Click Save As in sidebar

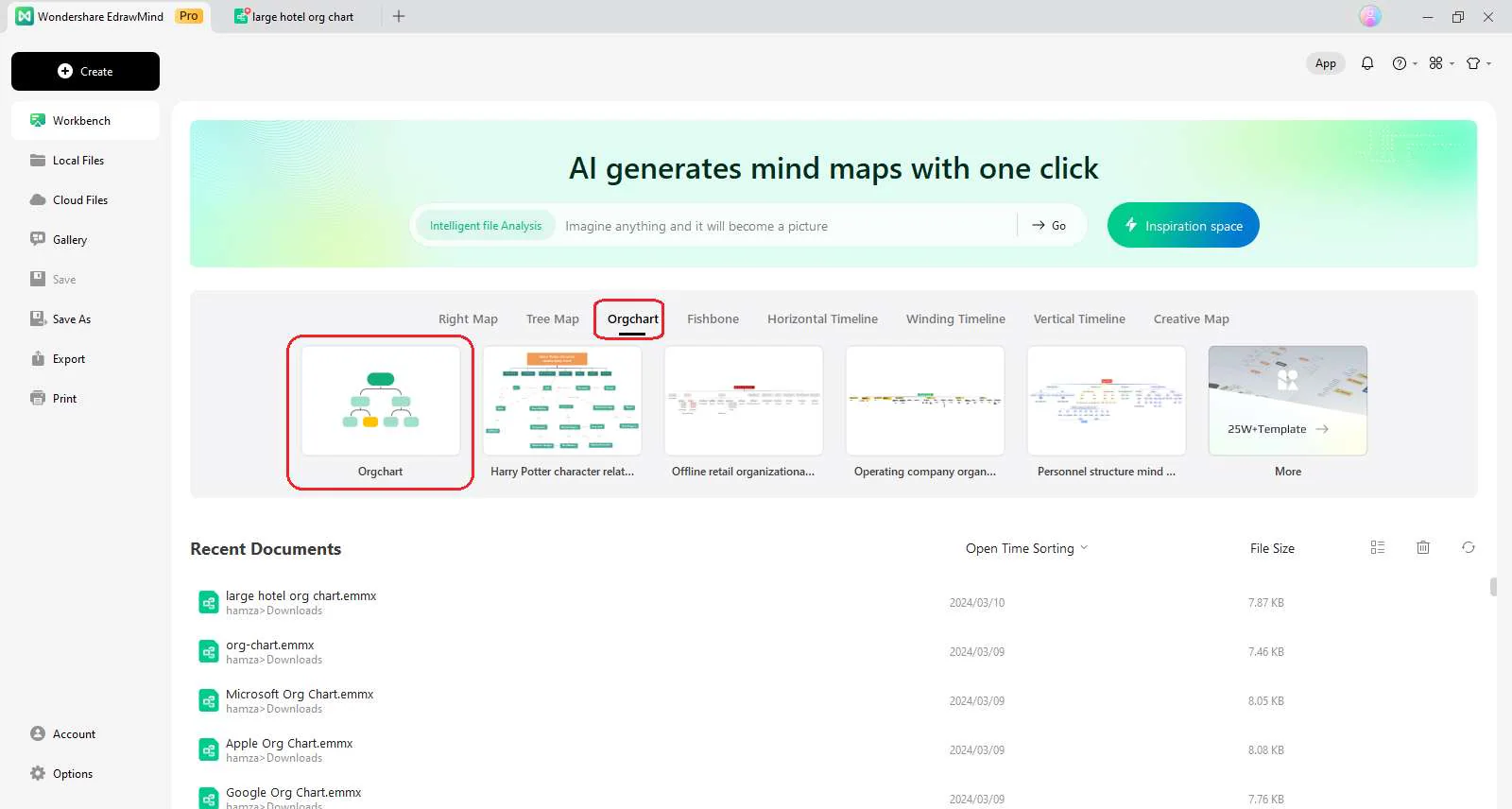tap(85, 319)
